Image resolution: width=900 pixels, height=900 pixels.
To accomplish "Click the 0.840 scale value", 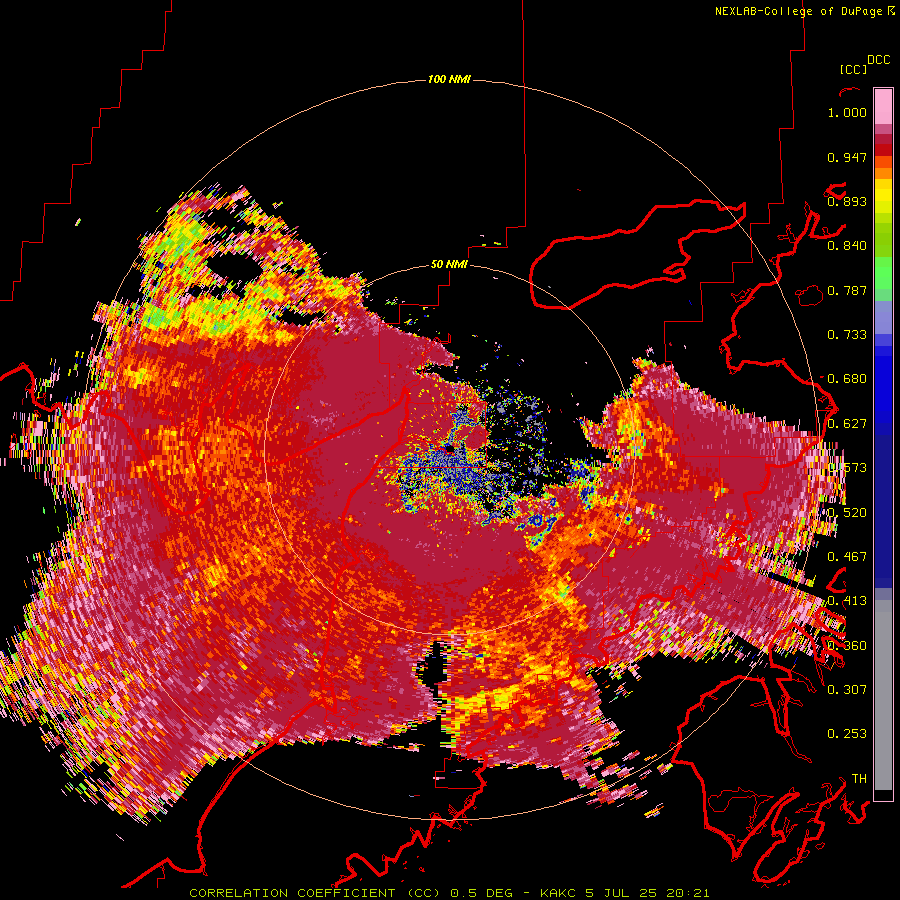I will 847,246.
